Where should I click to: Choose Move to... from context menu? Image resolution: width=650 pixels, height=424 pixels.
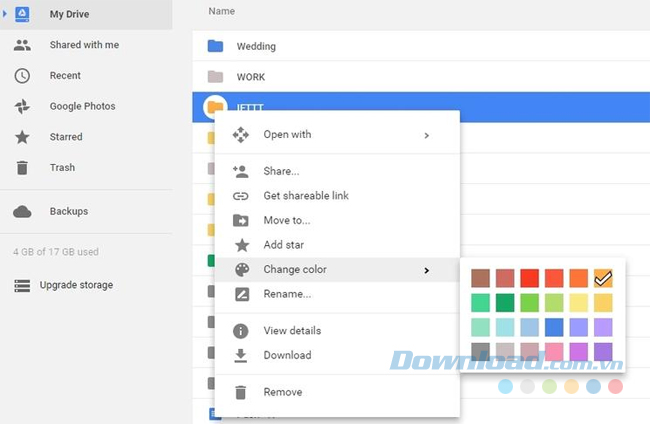337,220
